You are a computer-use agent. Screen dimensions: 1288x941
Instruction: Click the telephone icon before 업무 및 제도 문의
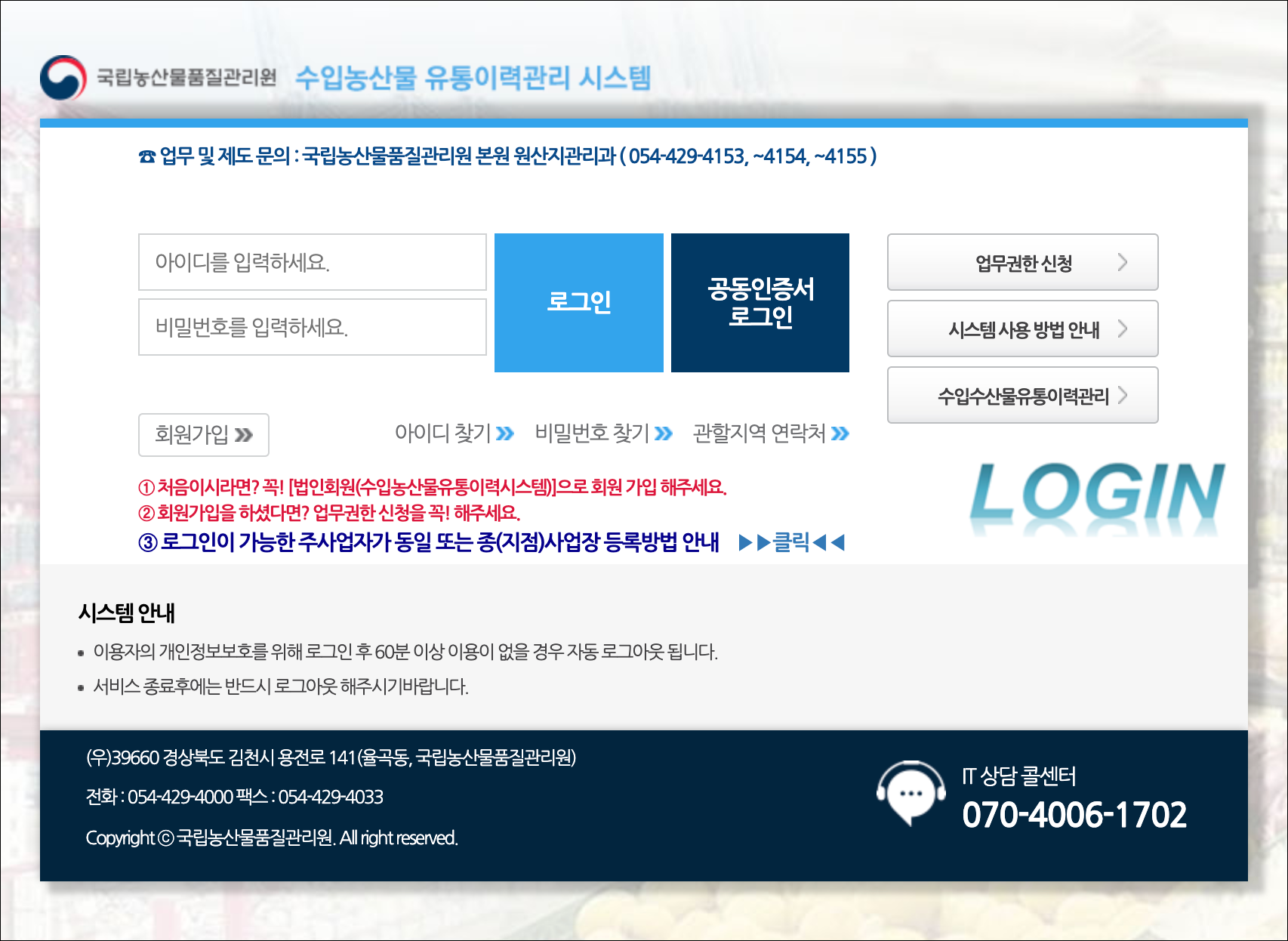146,156
